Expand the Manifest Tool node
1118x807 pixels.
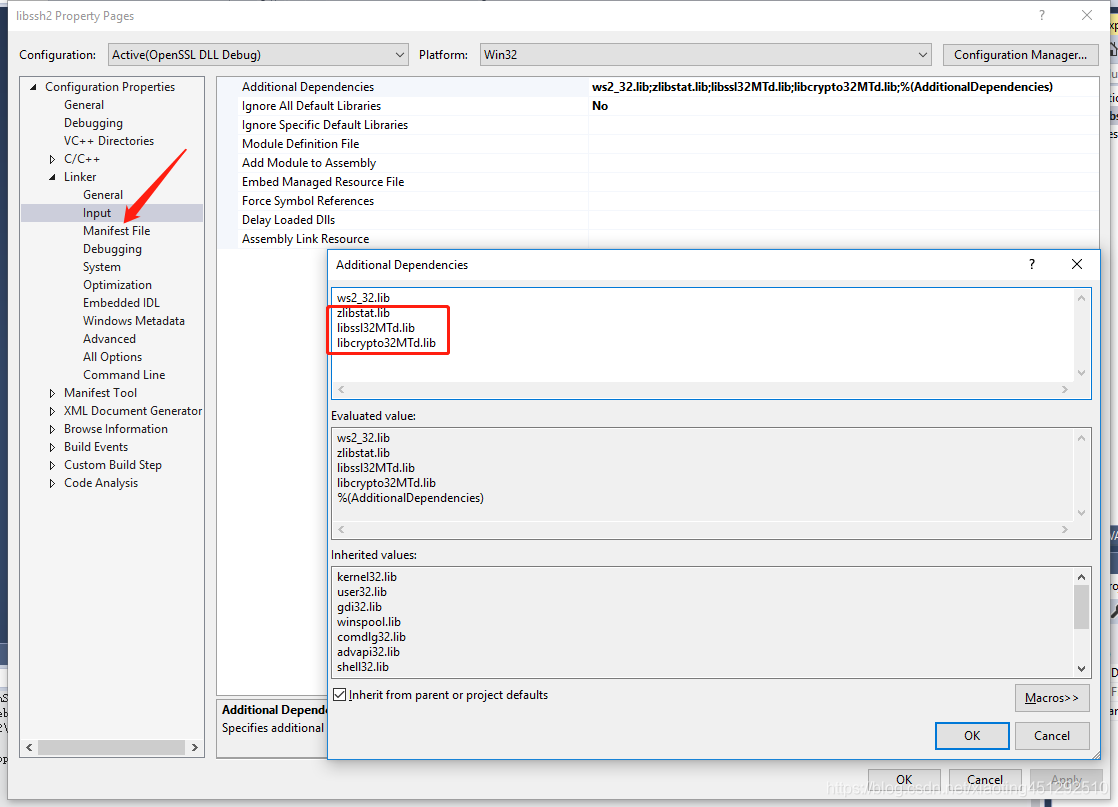point(52,392)
